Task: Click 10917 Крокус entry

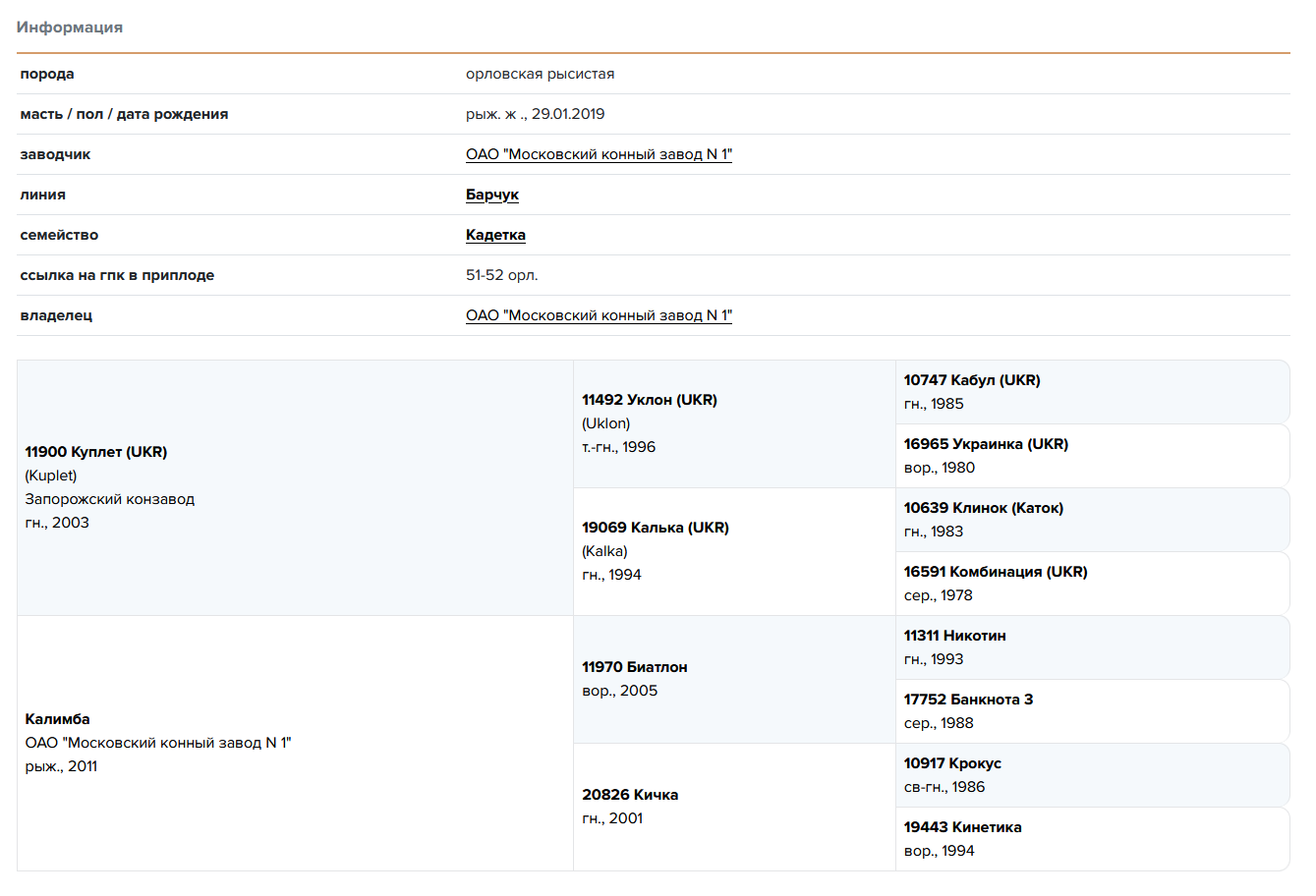Action: 952,763
